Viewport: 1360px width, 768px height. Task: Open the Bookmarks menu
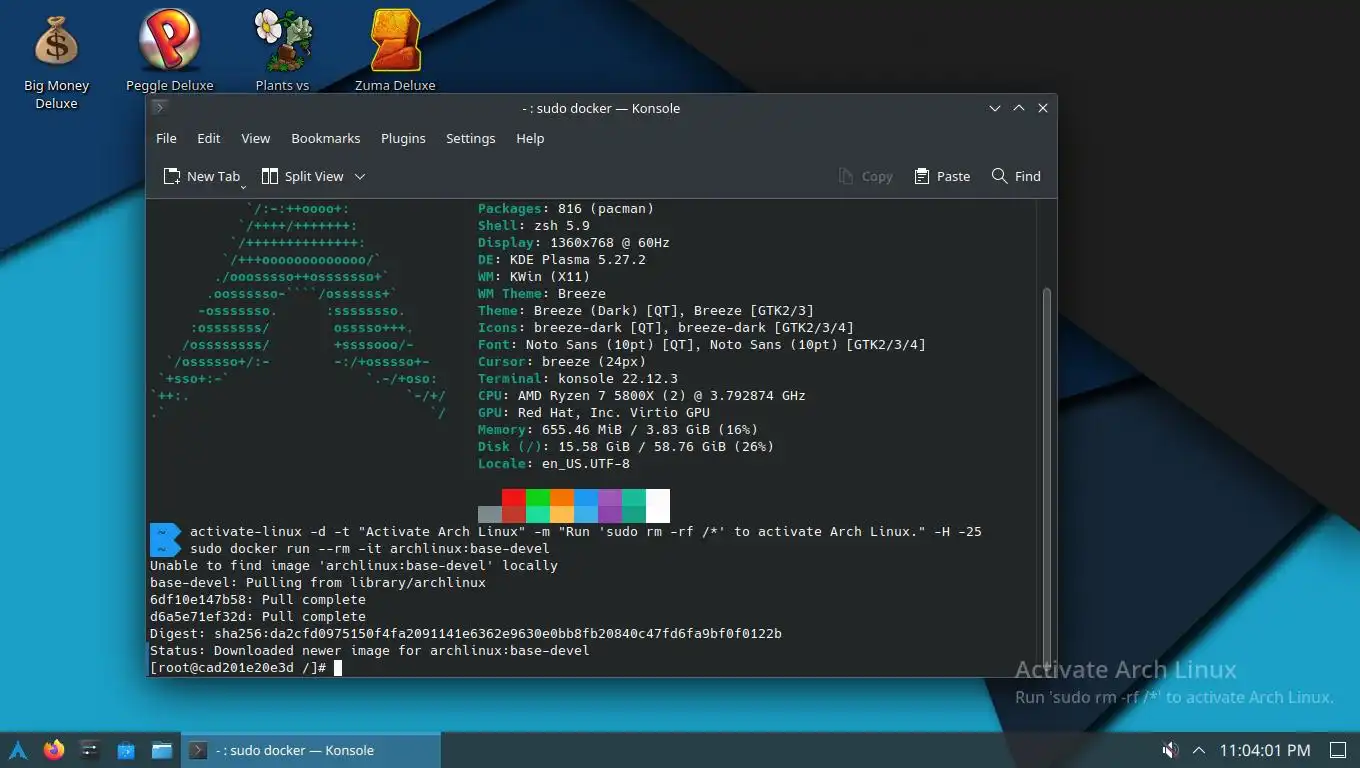pyautogui.click(x=325, y=138)
